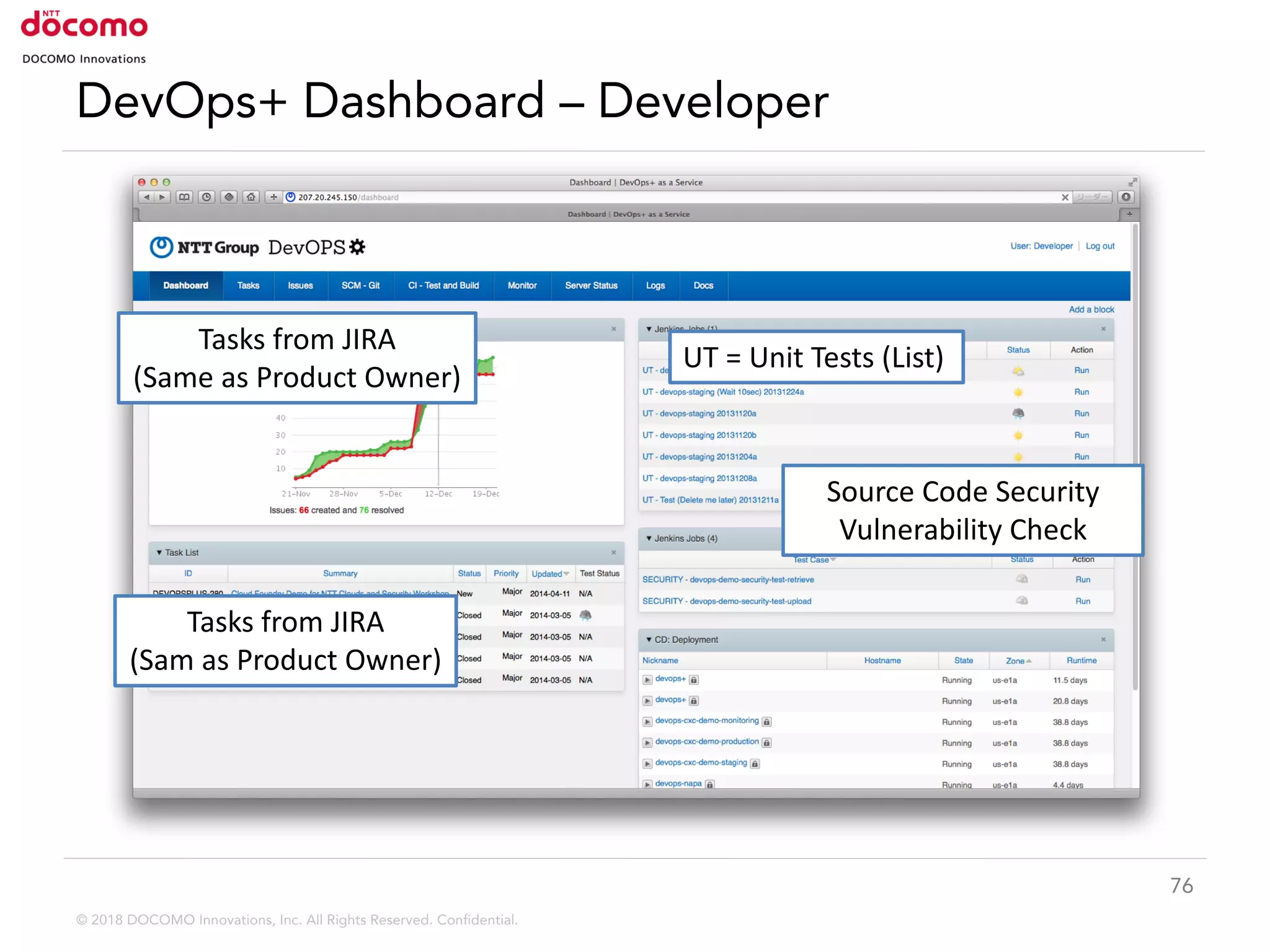Go forward with the browser forward arrow
The image size is (1270, 952).
click(x=162, y=197)
